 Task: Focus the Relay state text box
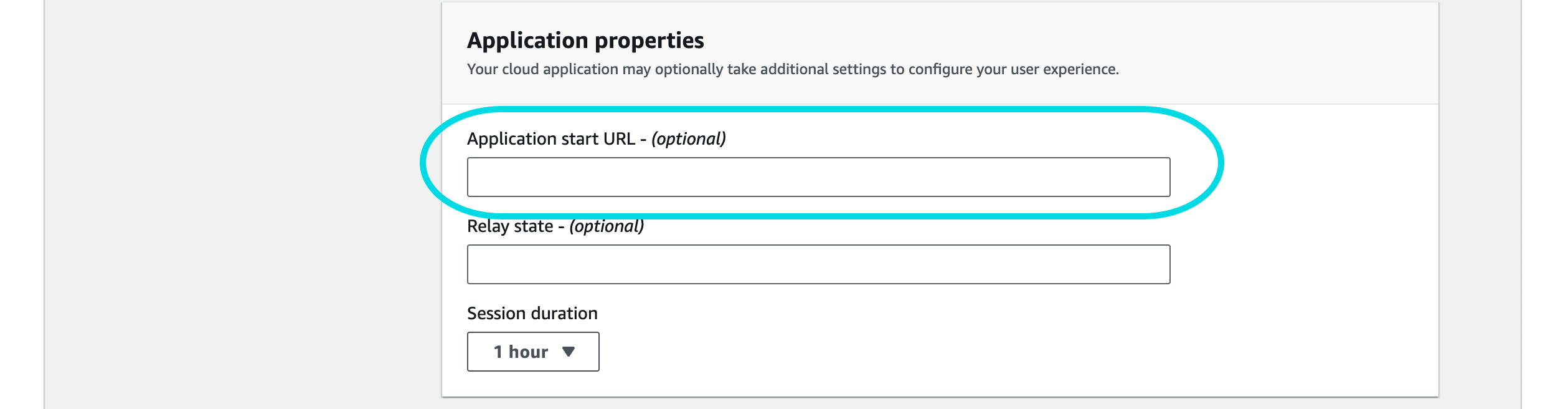click(x=818, y=264)
